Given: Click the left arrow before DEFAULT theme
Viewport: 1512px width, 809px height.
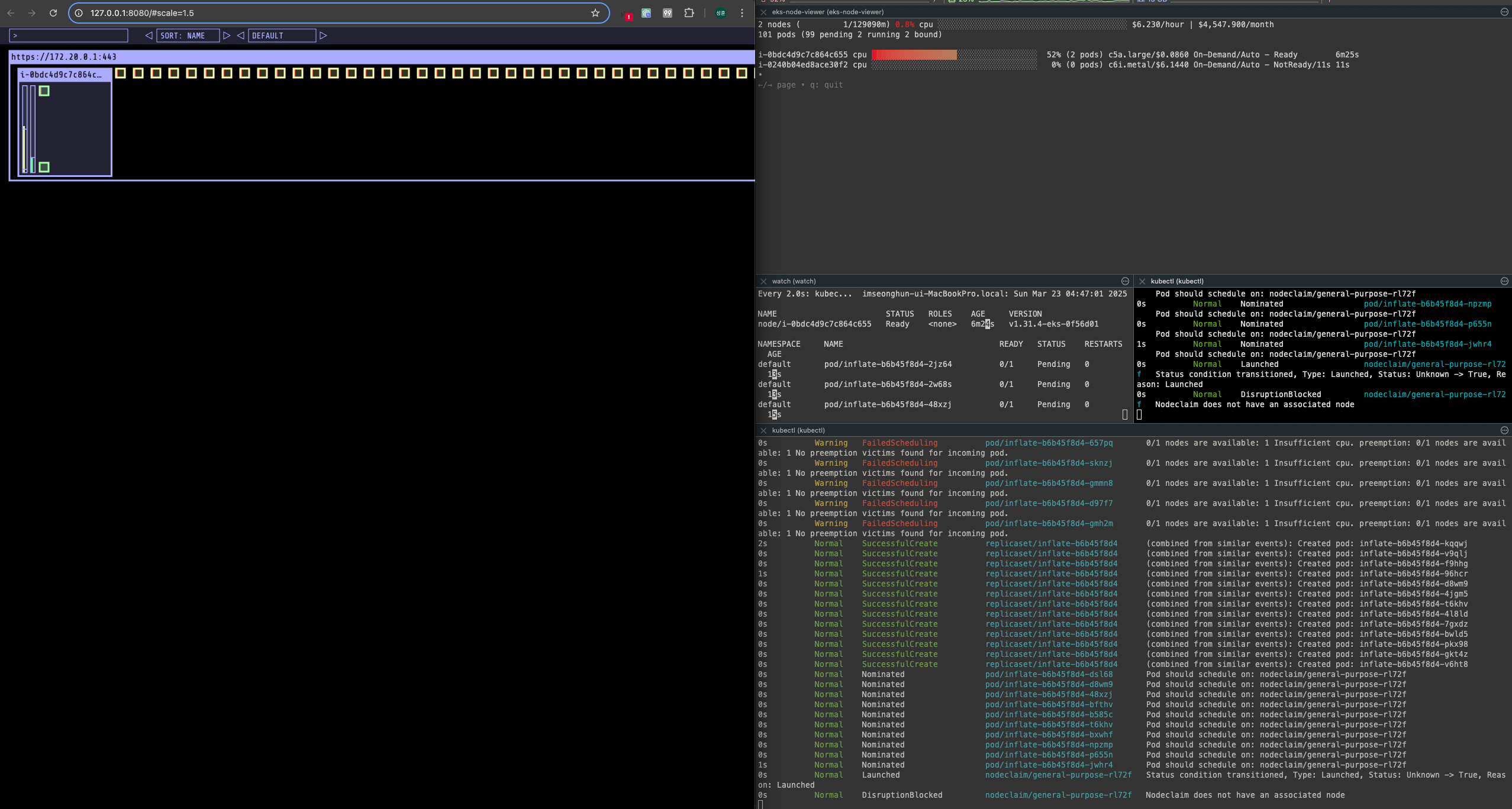Looking at the screenshot, I should (240, 36).
